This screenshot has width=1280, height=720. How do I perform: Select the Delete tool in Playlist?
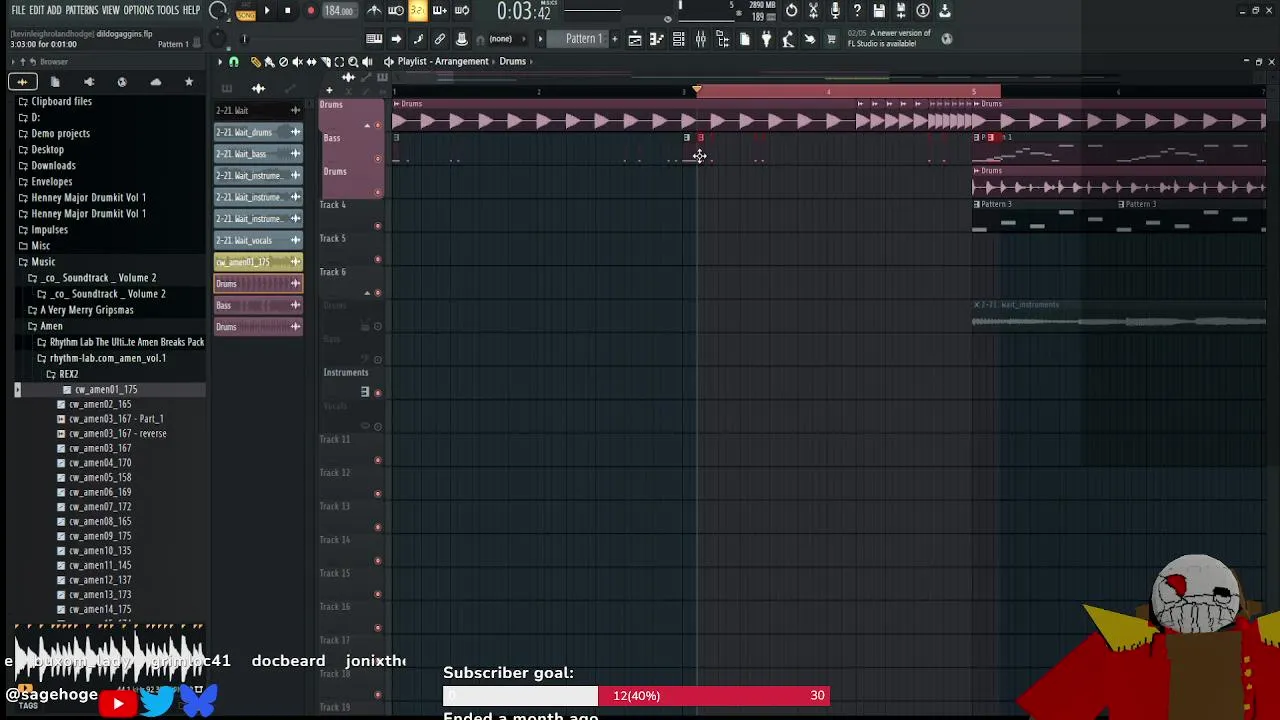click(283, 62)
